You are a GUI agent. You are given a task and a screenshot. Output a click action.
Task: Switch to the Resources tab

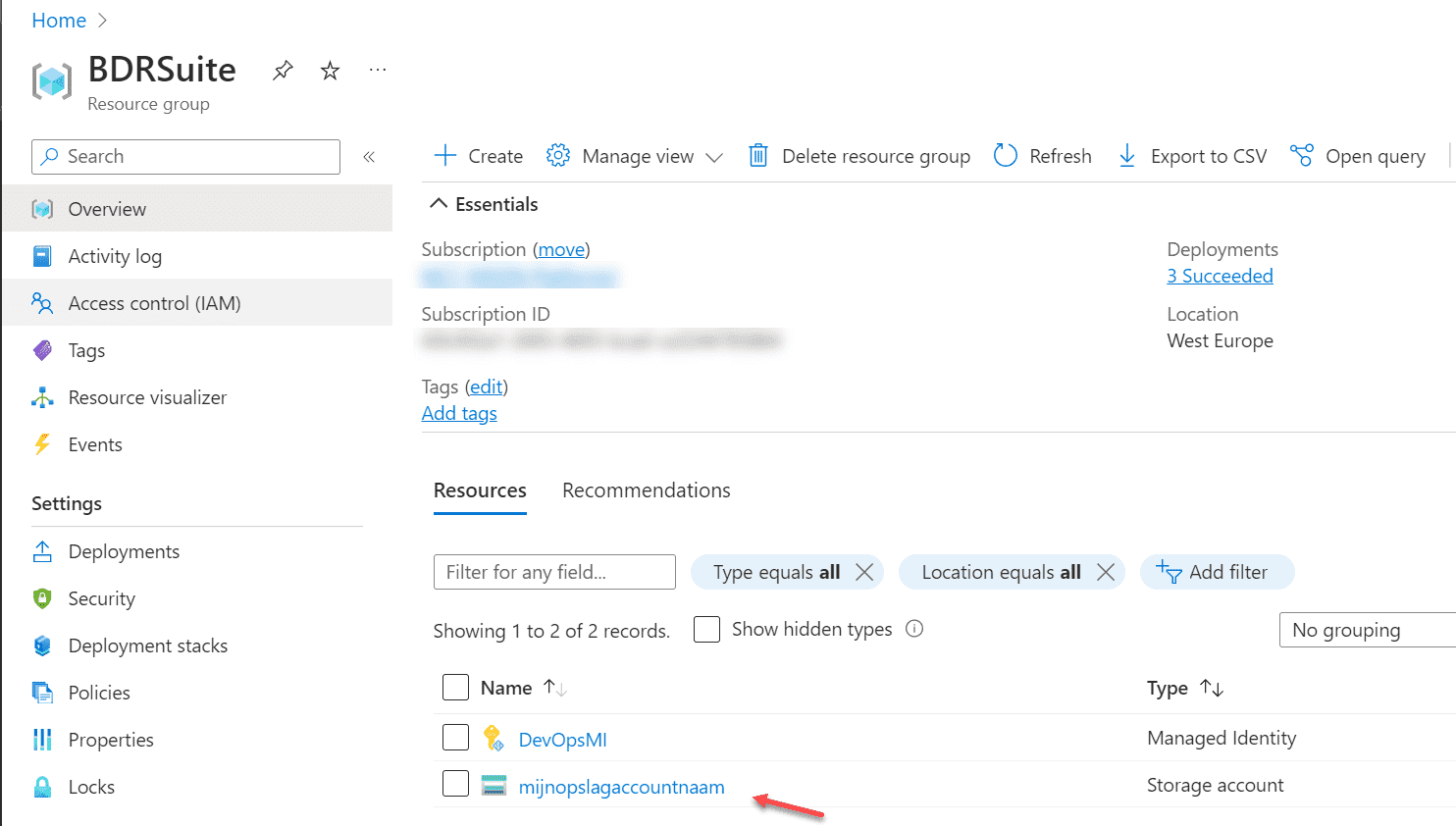coord(480,490)
